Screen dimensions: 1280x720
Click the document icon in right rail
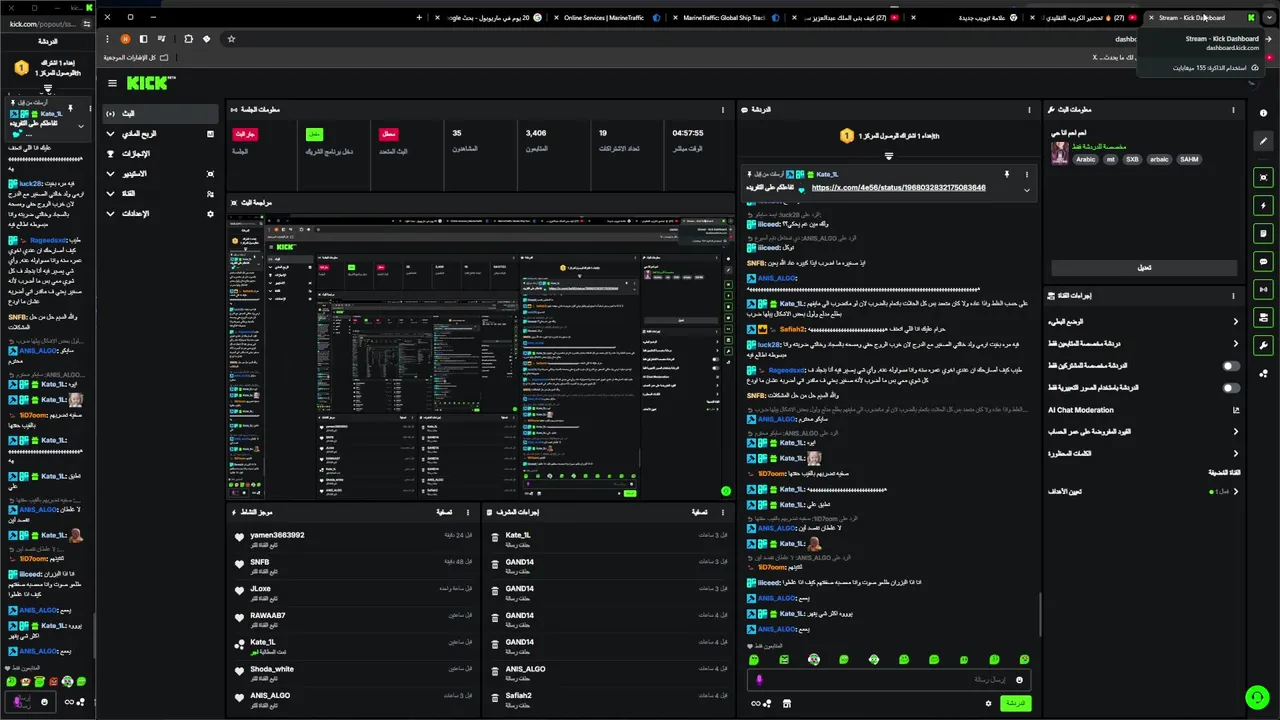pyautogui.click(x=1264, y=234)
